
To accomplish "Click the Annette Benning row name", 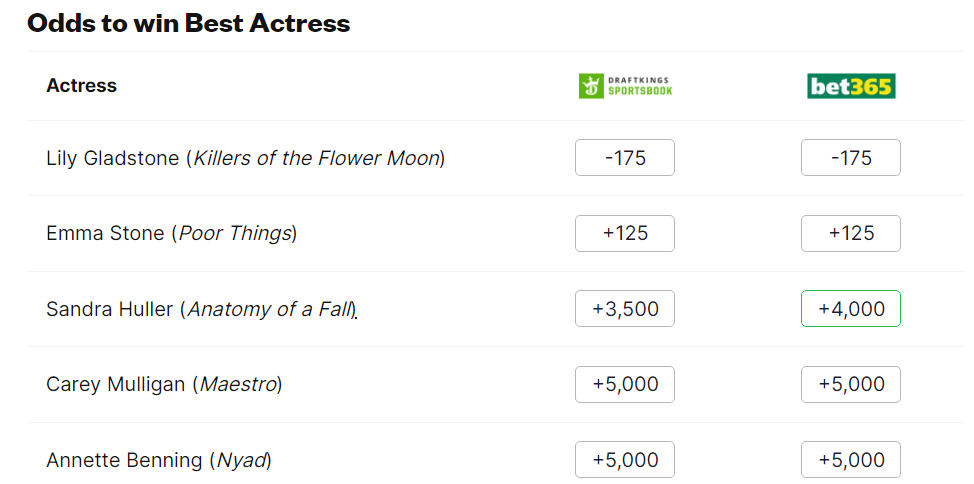I will [x=124, y=460].
